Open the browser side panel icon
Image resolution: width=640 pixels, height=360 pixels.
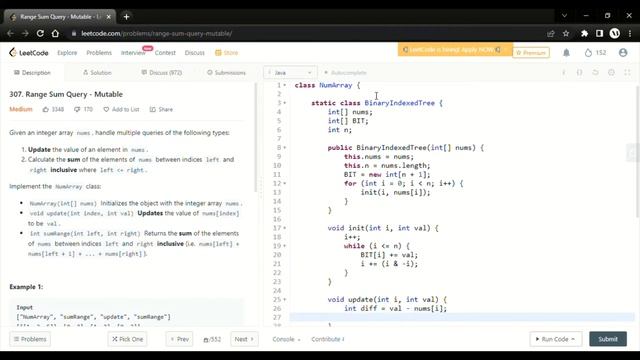(x=599, y=33)
